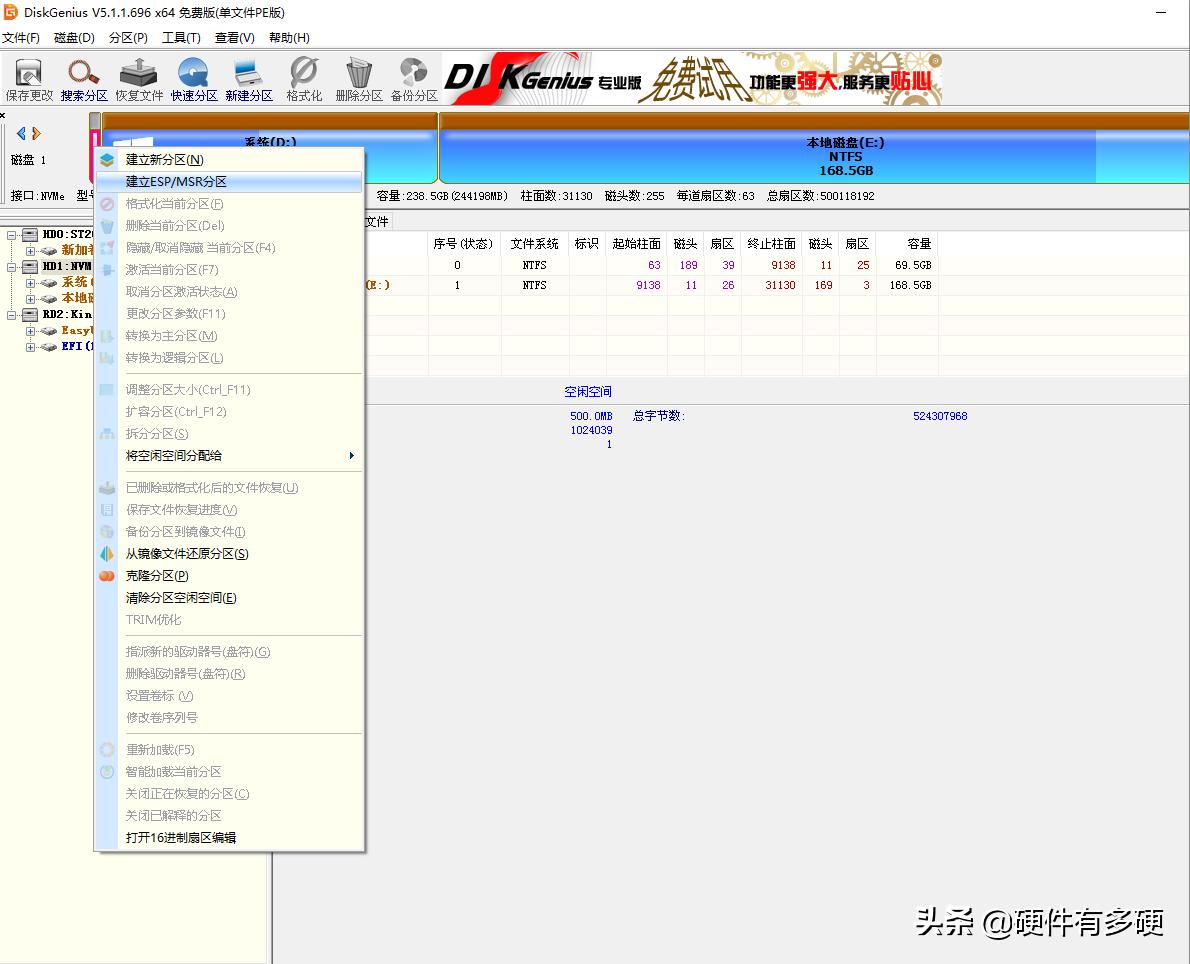Open the 工具(T) menu
This screenshot has width=1190, height=964.
tap(182, 37)
